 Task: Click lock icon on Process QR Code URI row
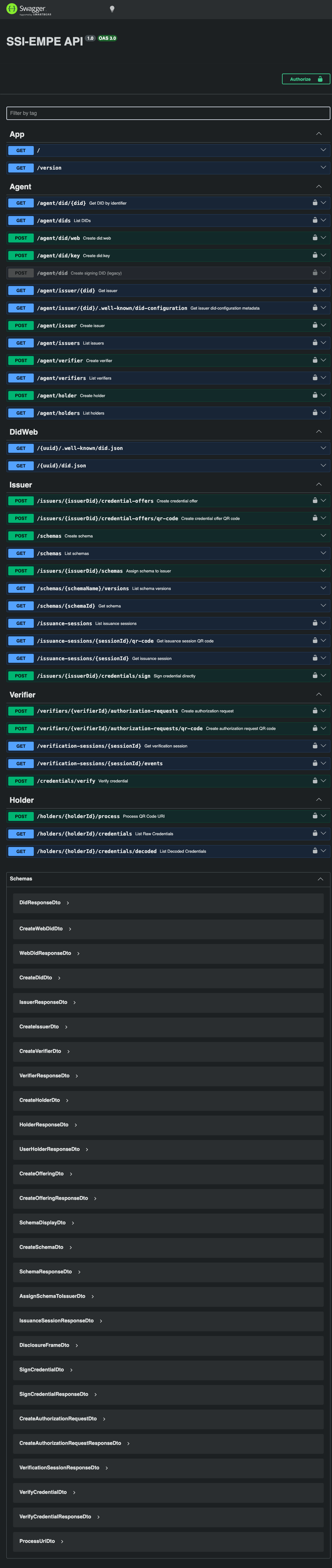tap(315, 815)
